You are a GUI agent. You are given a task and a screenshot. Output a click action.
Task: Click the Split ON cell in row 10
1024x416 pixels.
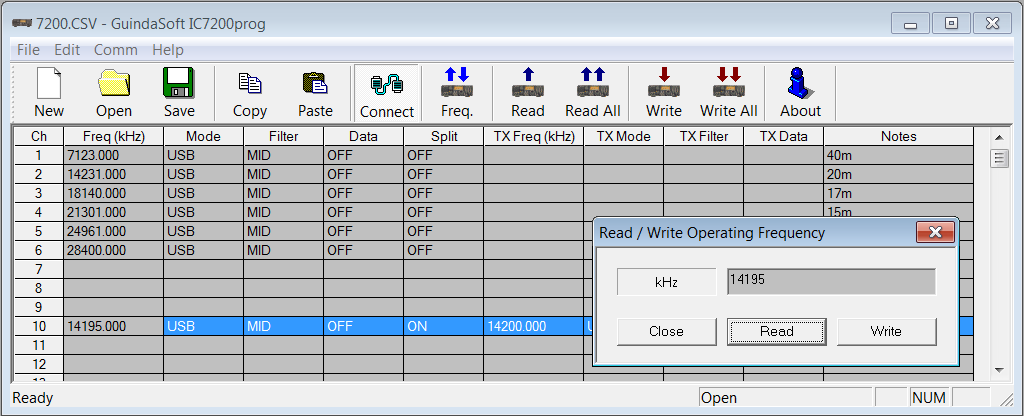(444, 327)
